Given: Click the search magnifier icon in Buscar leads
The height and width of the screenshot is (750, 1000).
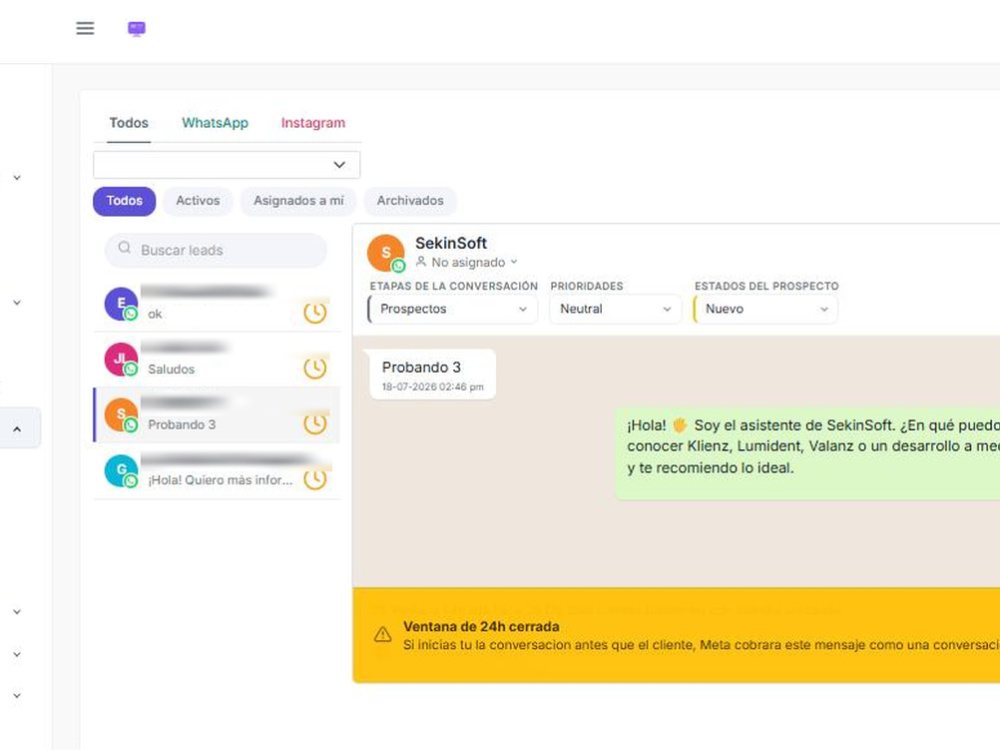Looking at the screenshot, I should tap(124, 247).
